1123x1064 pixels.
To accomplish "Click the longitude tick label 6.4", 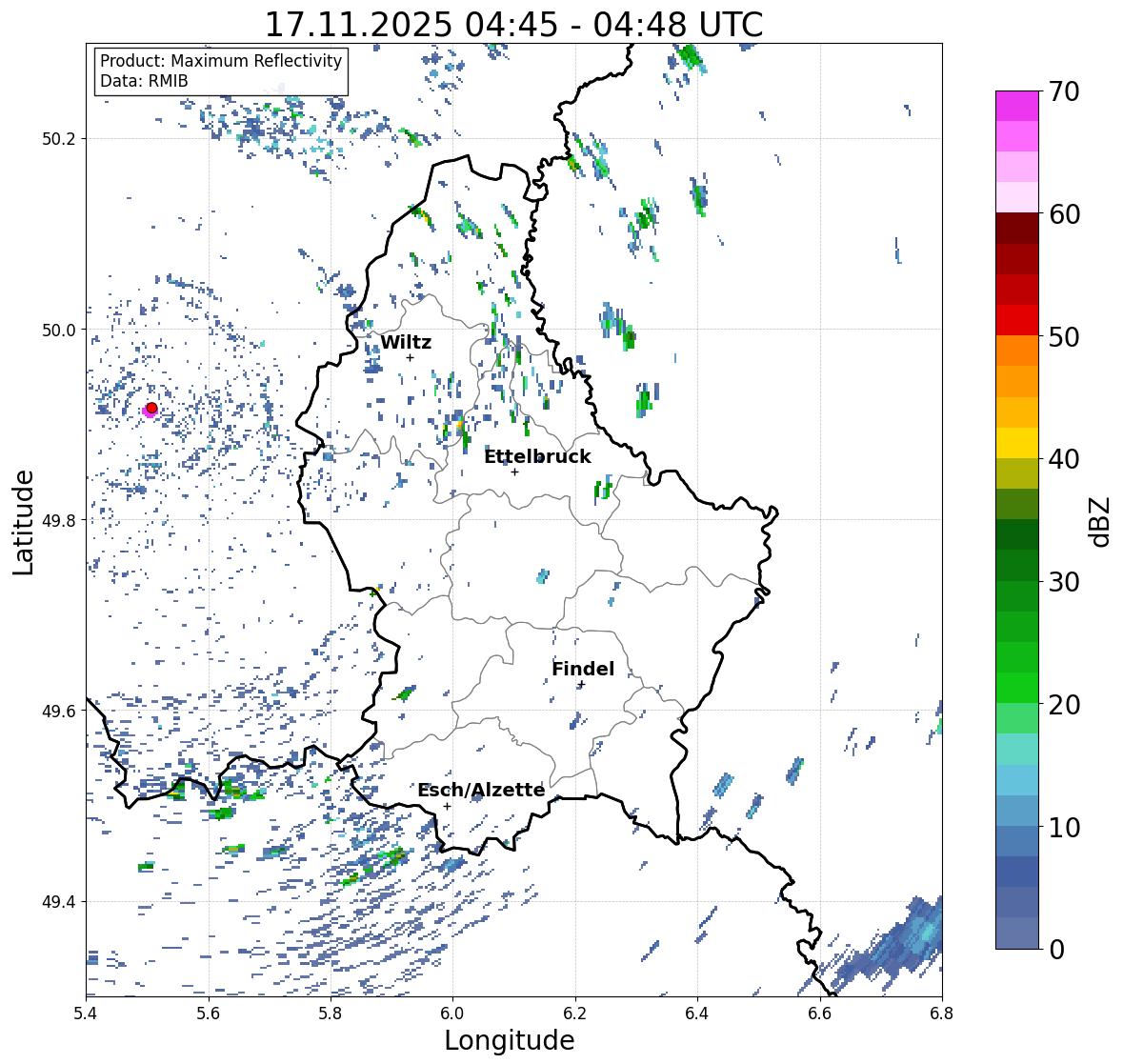I will click(x=697, y=1013).
